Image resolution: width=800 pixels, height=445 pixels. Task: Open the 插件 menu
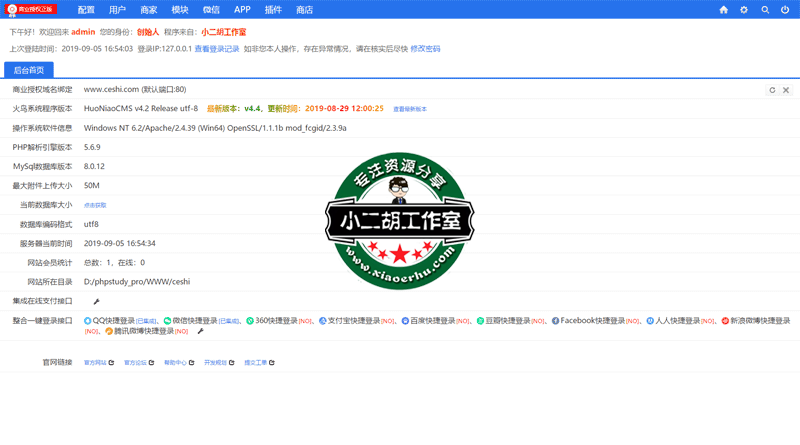click(273, 10)
